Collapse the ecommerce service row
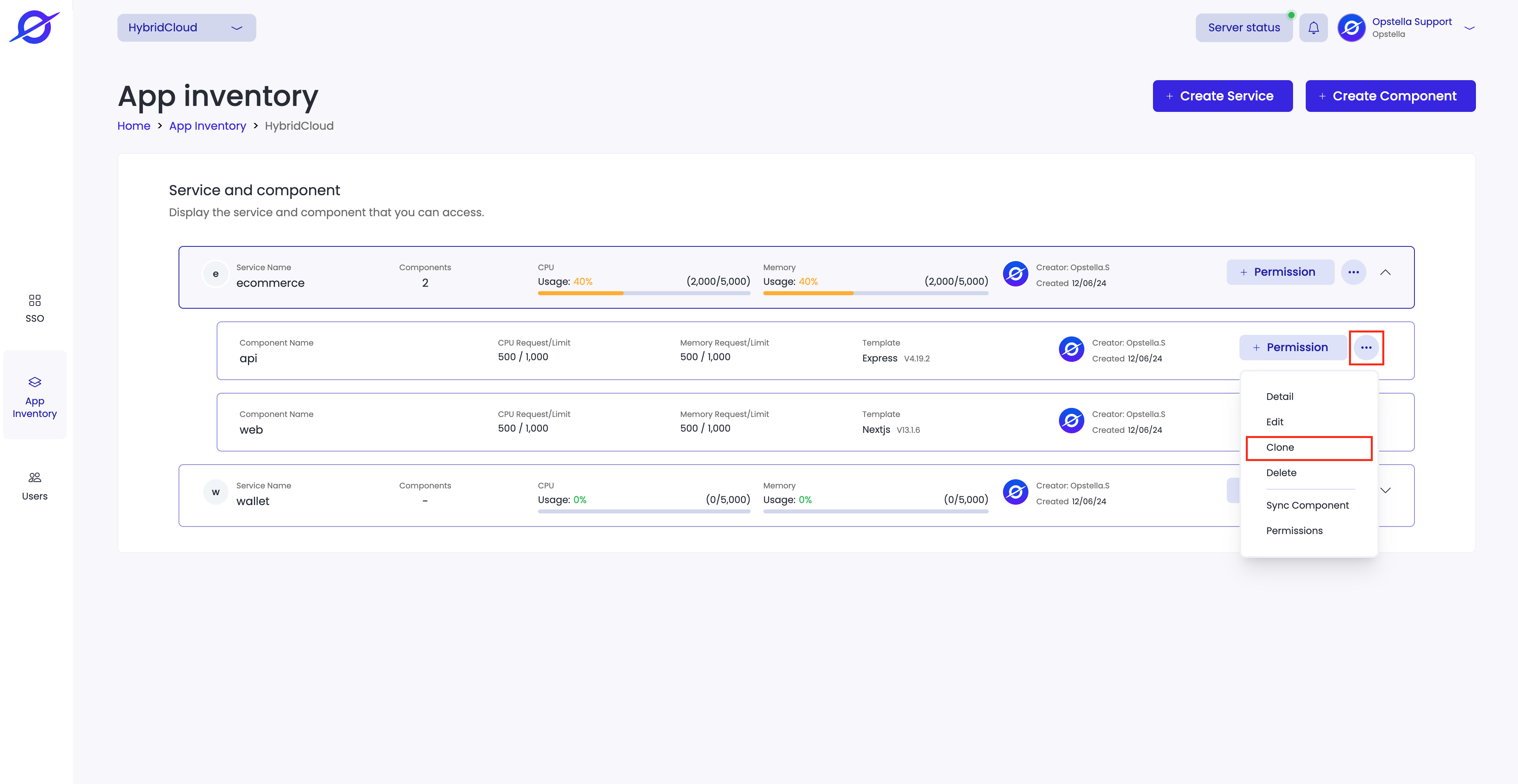This screenshot has width=1518, height=784. point(1385,272)
